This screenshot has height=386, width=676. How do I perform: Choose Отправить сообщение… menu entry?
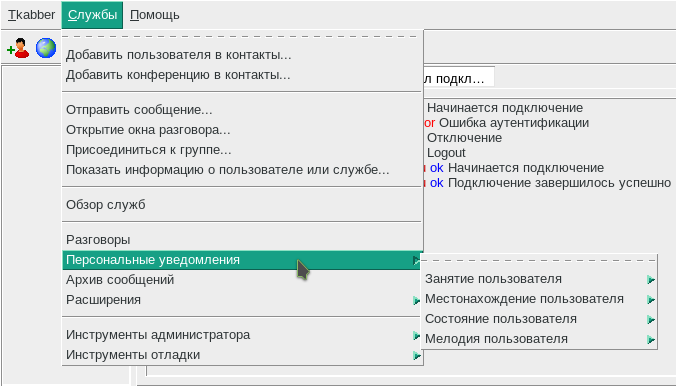(242, 110)
